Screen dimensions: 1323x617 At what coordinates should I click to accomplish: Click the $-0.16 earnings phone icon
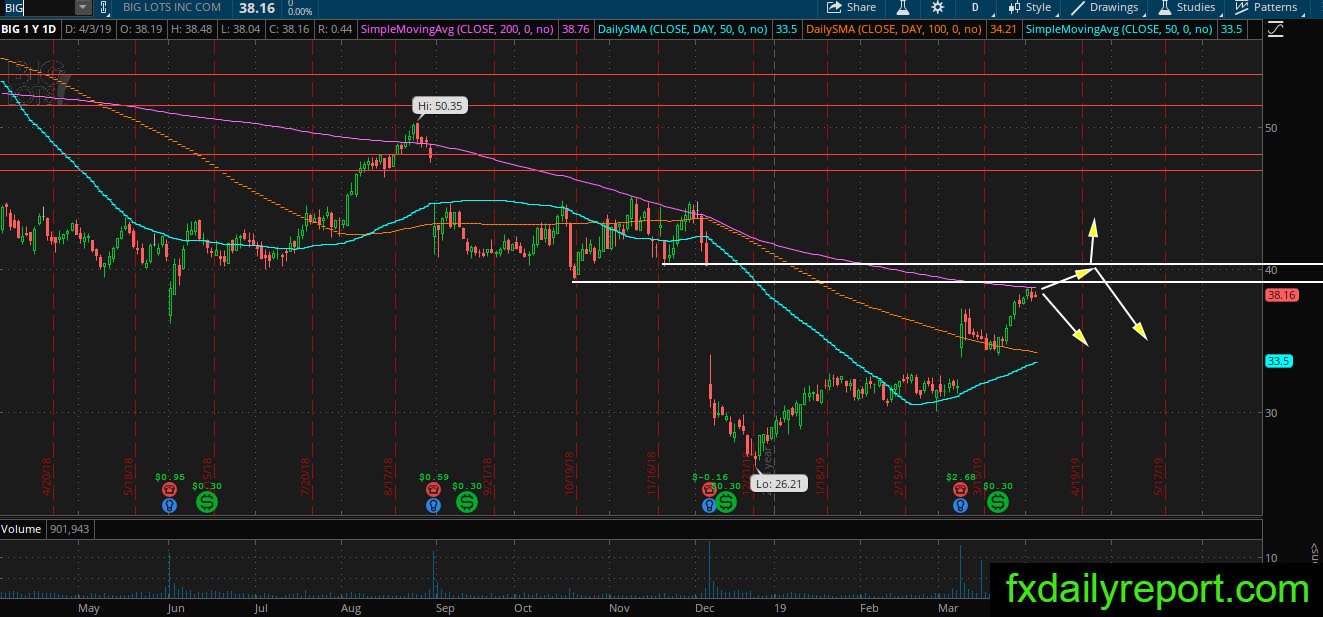708,489
